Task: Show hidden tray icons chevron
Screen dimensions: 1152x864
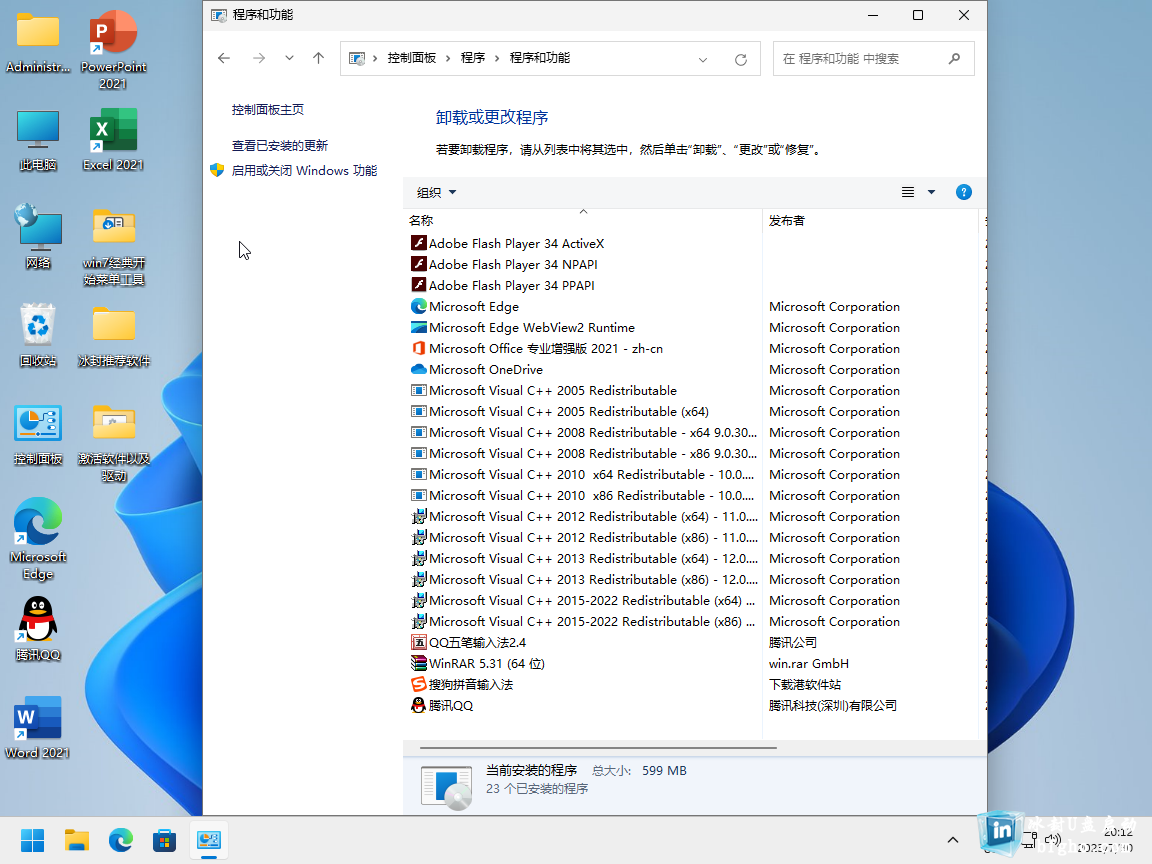Action: click(x=953, y=840)
